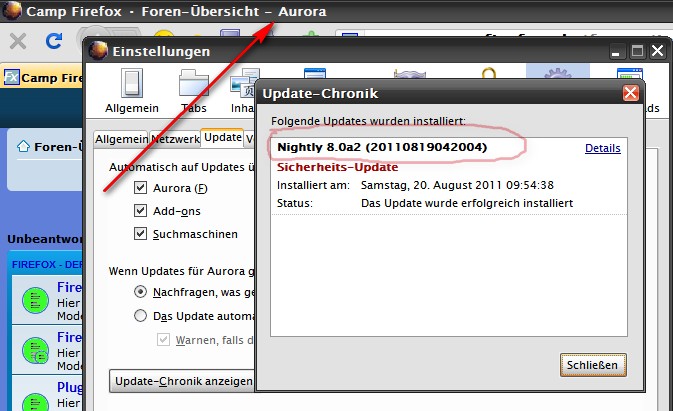Toggle the Suchmaschinen update checkbox

(140, 234)
